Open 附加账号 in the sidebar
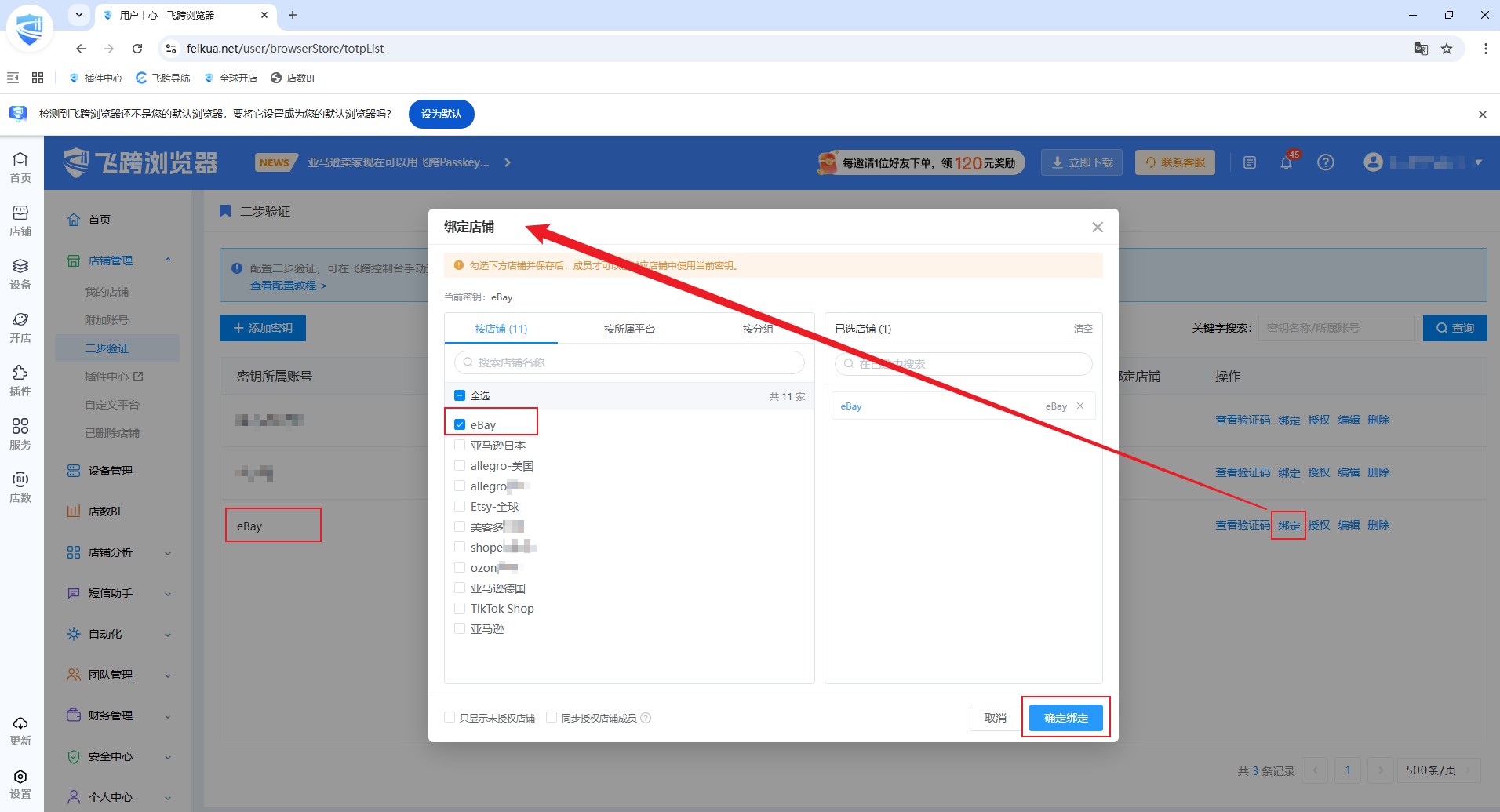 (107, 320)
